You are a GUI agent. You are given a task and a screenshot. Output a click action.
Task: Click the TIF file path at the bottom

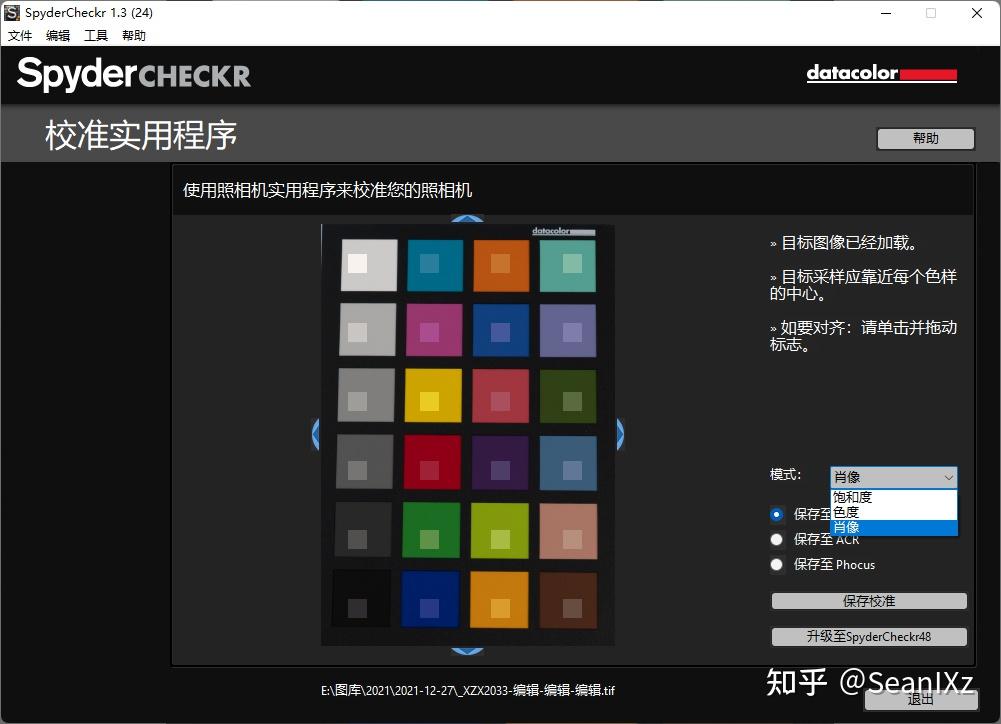tap(468, 689)
